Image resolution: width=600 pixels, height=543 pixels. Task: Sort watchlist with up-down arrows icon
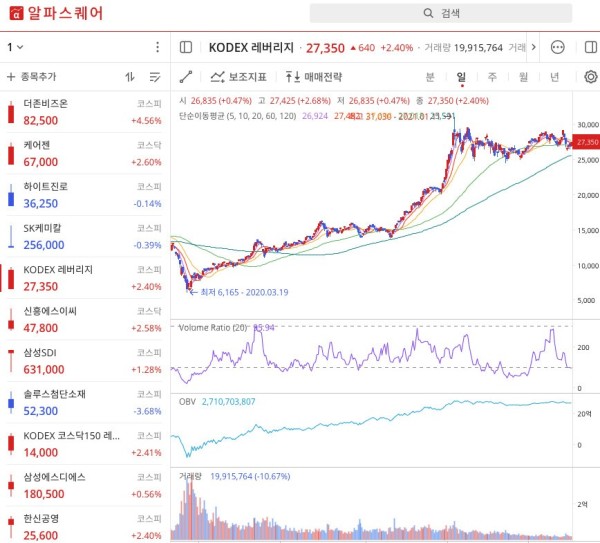click(130, 77)
